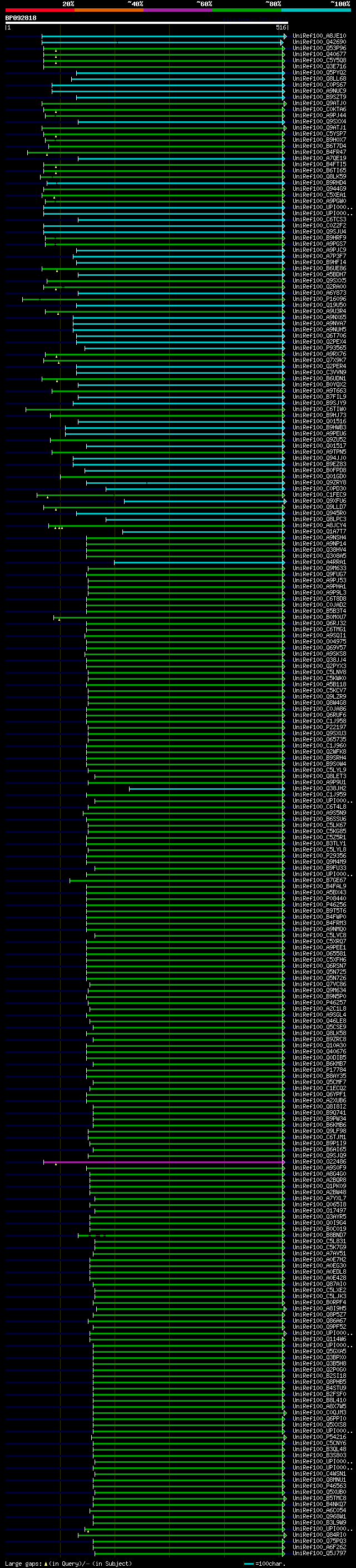
Task: Select hit label UniRef100_Q8LET3
Action: pyautogui.click(x=319, y=776)
